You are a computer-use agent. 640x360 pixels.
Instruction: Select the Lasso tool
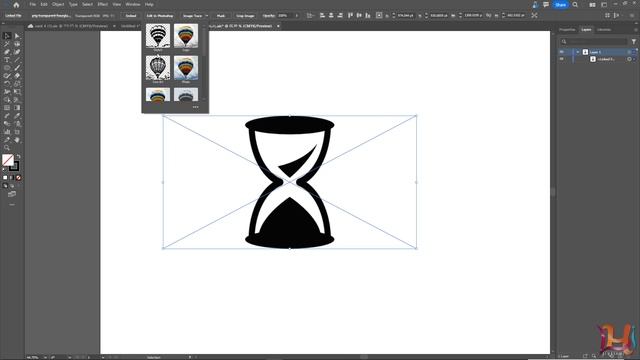tap(17, 44)
